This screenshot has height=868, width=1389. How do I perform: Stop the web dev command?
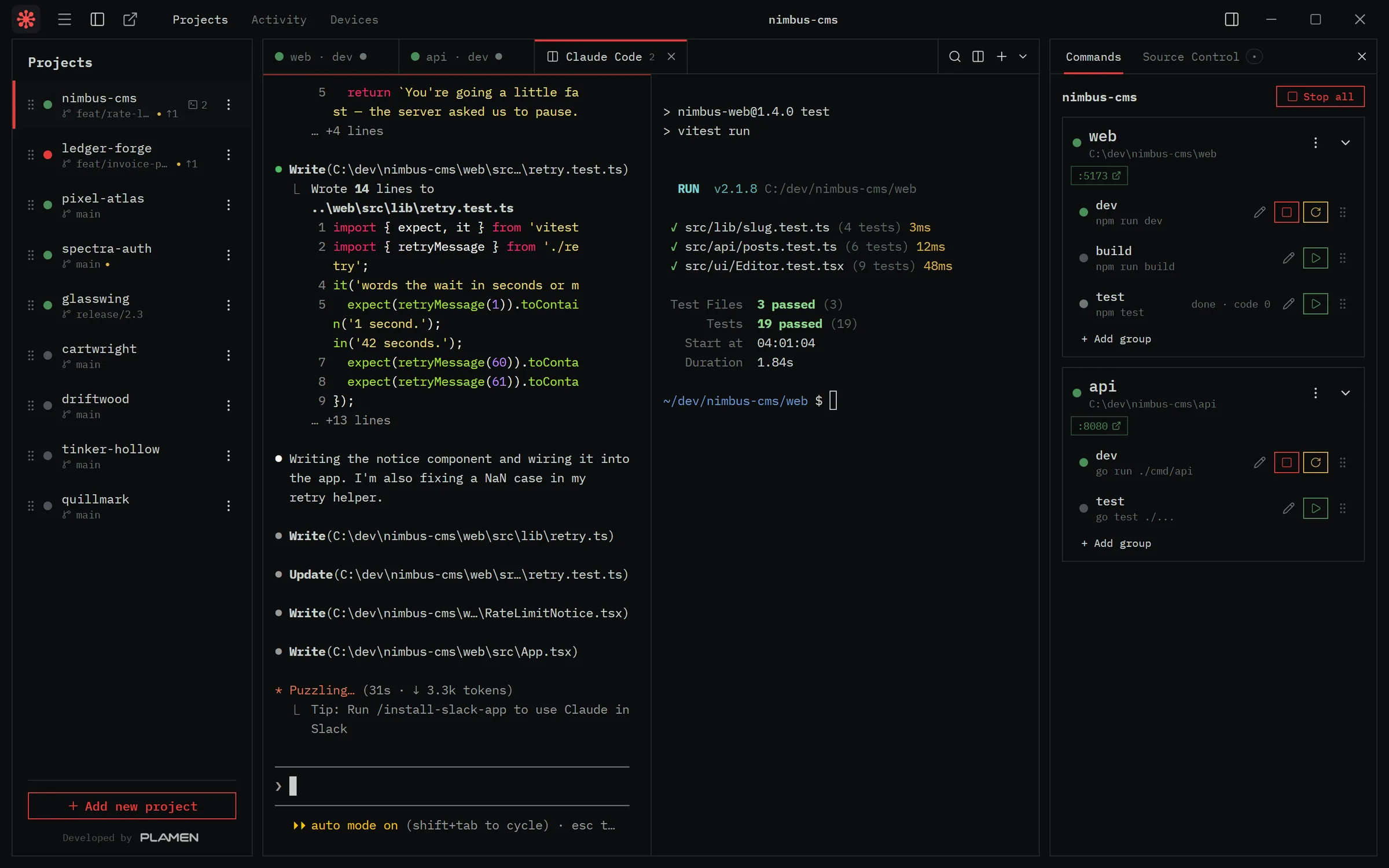tap(1287, 212)
